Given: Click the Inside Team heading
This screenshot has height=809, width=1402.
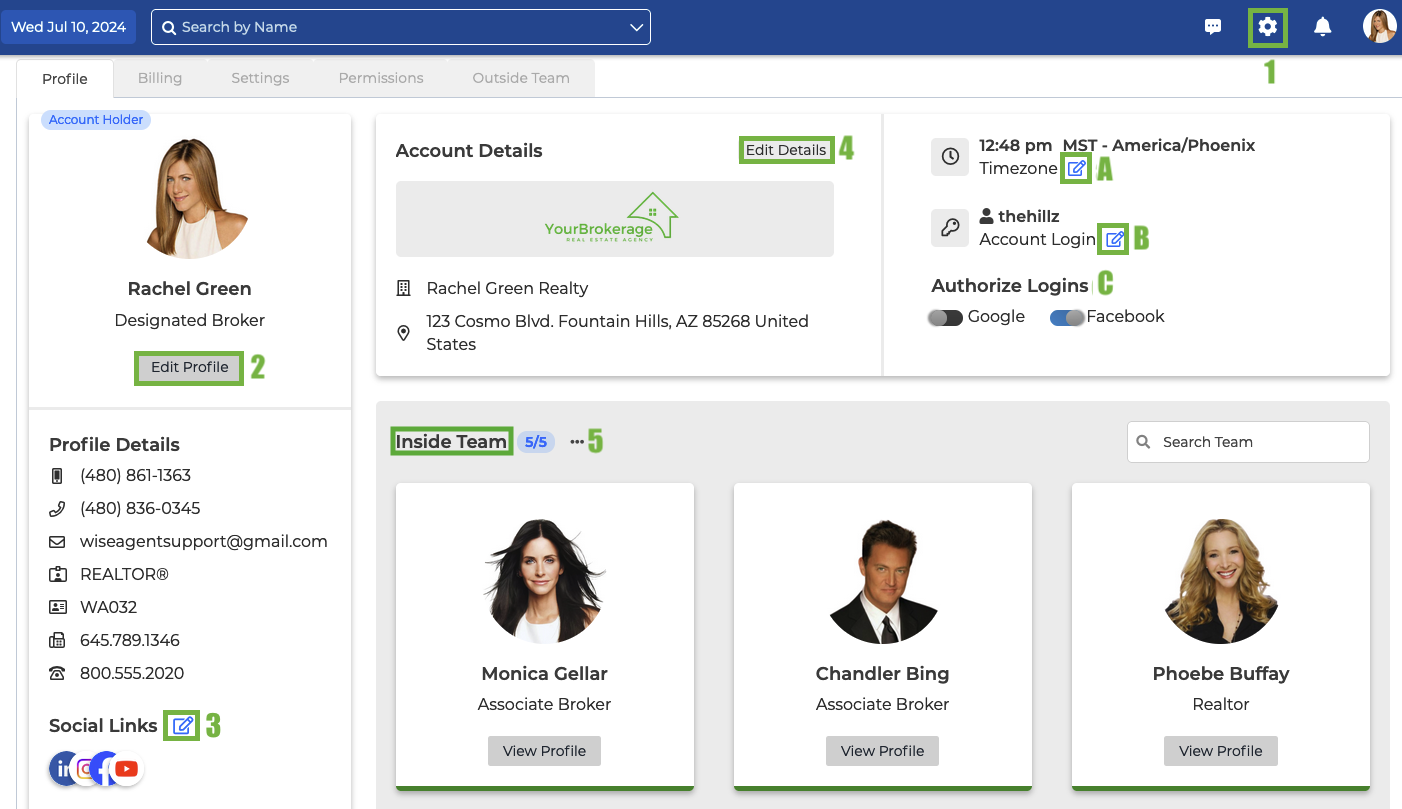Looking at the screenshot, I should (x=451, y=441).
